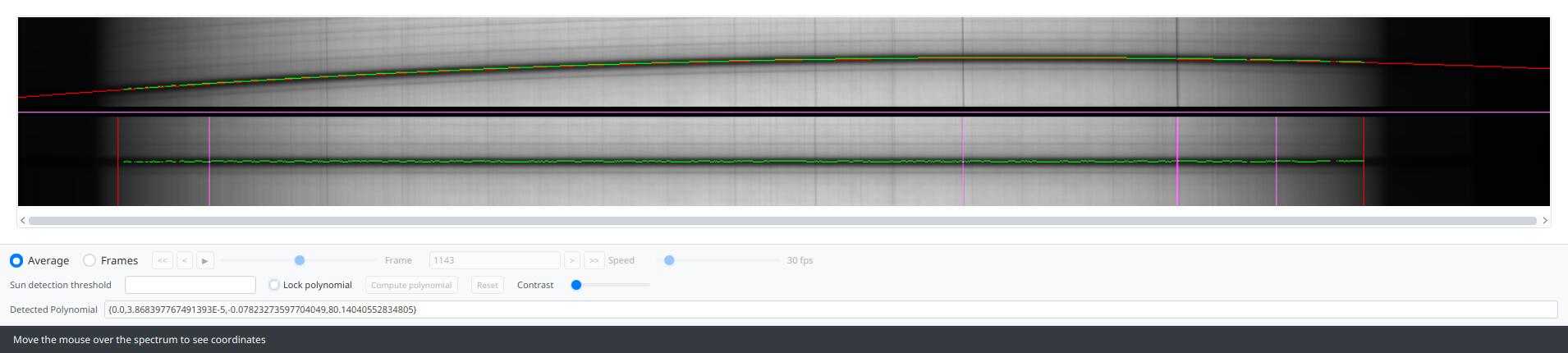The image size is (1568, 353).
Task: Select the Frames radio button
Action: 89,260
